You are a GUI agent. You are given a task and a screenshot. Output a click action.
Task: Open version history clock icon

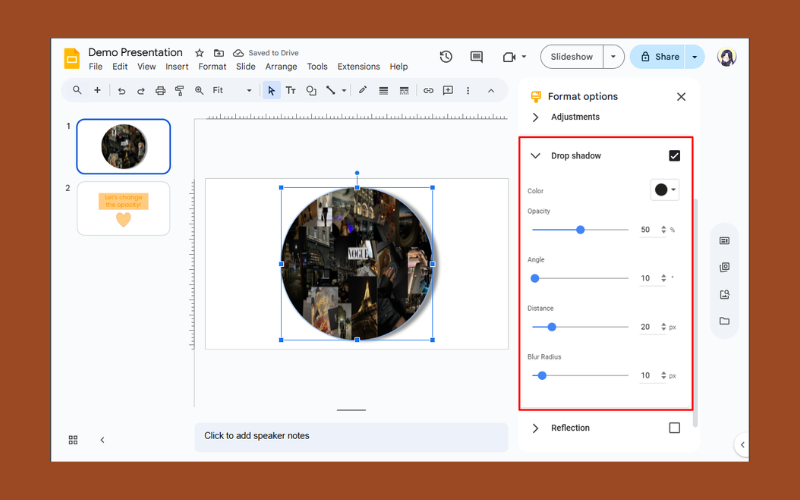point(446,57)
